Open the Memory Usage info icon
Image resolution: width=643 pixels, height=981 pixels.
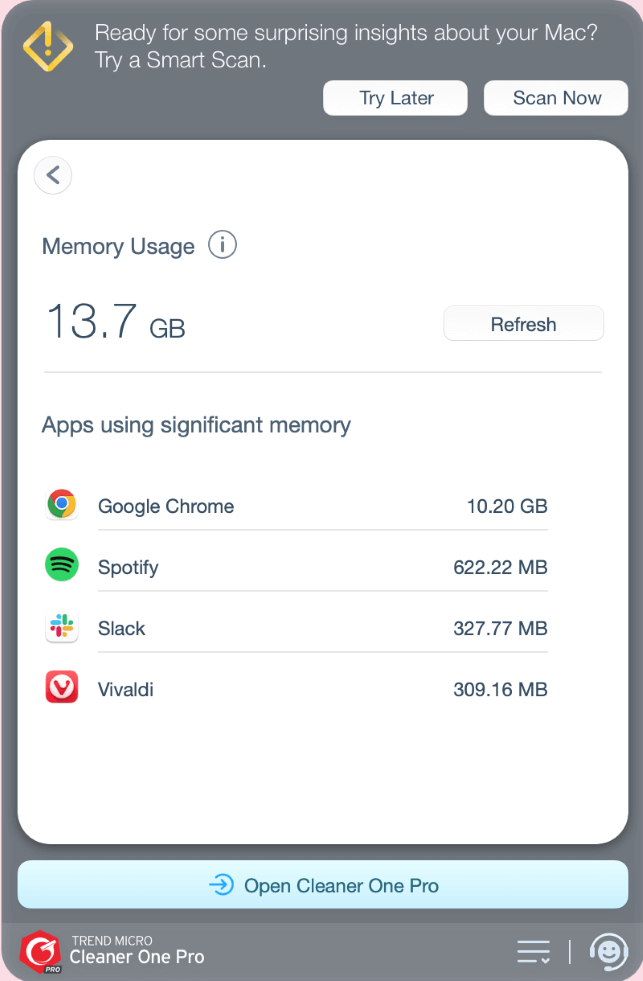(x=222, y=245)
